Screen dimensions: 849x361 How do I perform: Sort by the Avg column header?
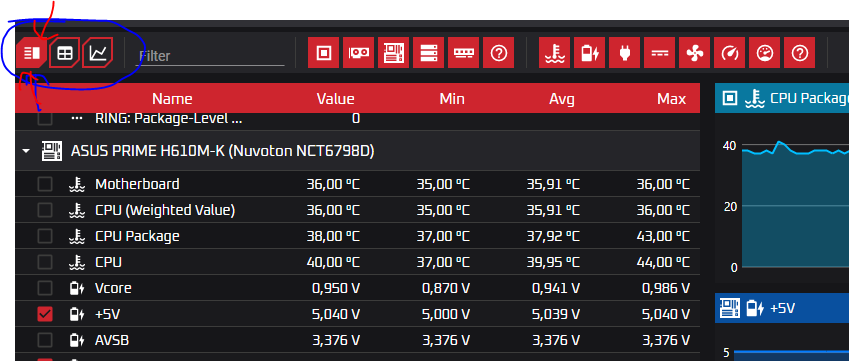click(x=561, y=99)
